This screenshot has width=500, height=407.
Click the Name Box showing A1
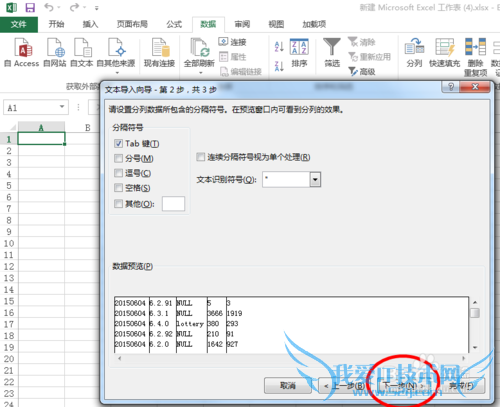click(x=31, y=108)
